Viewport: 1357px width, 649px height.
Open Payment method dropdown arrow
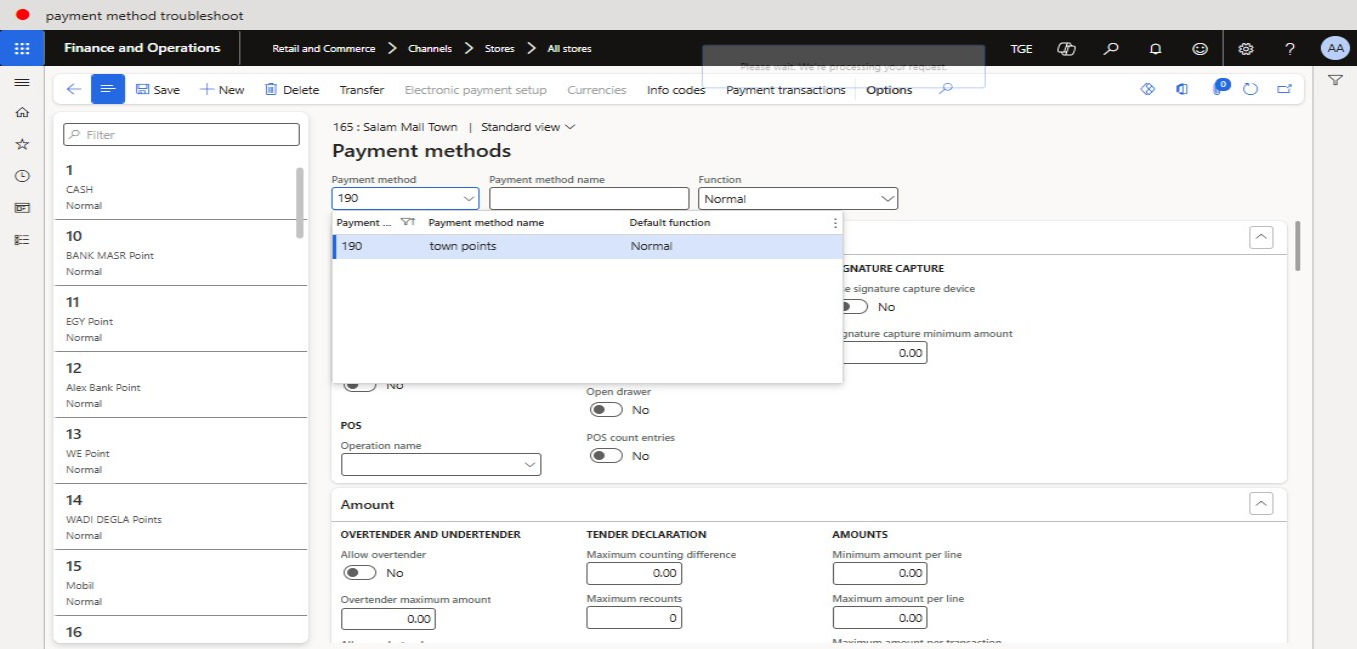point(468,198)
